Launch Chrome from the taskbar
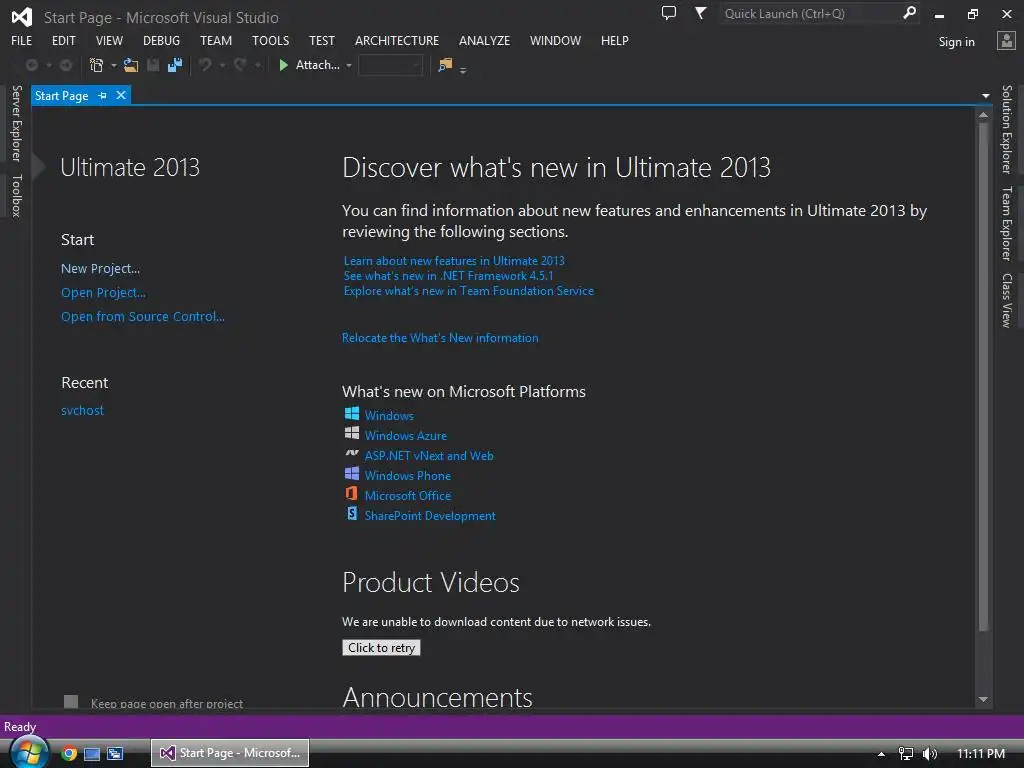This screenshot has height=768, width=1024. coord(69,754)
